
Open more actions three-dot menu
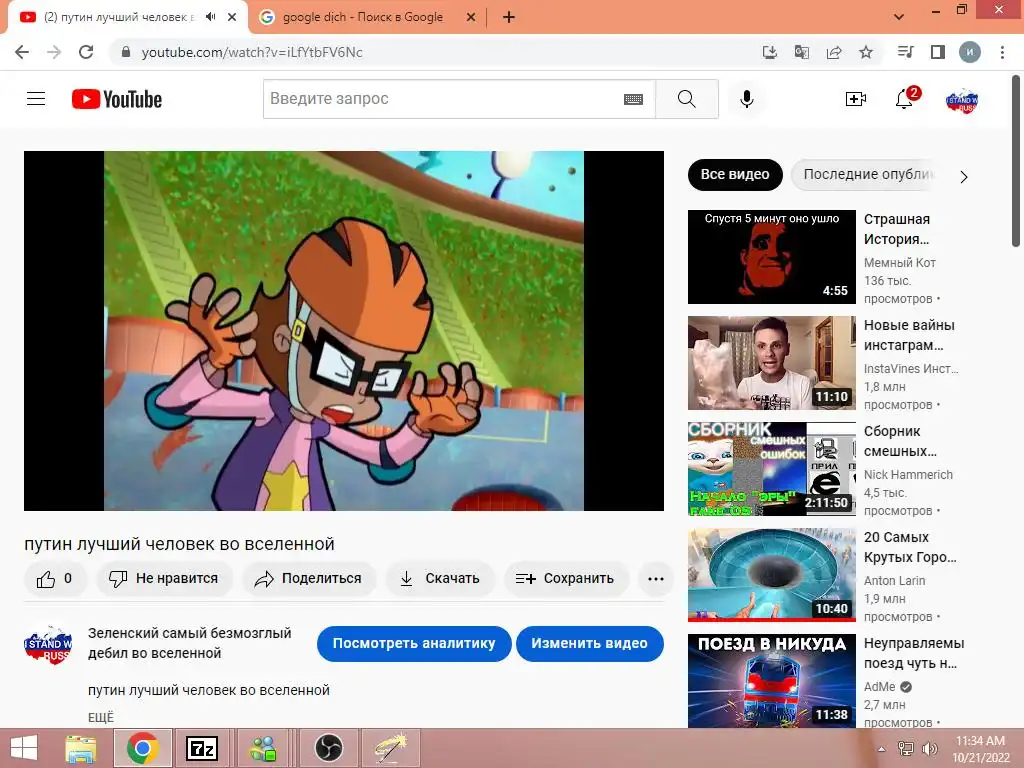(x=656, y=579)
